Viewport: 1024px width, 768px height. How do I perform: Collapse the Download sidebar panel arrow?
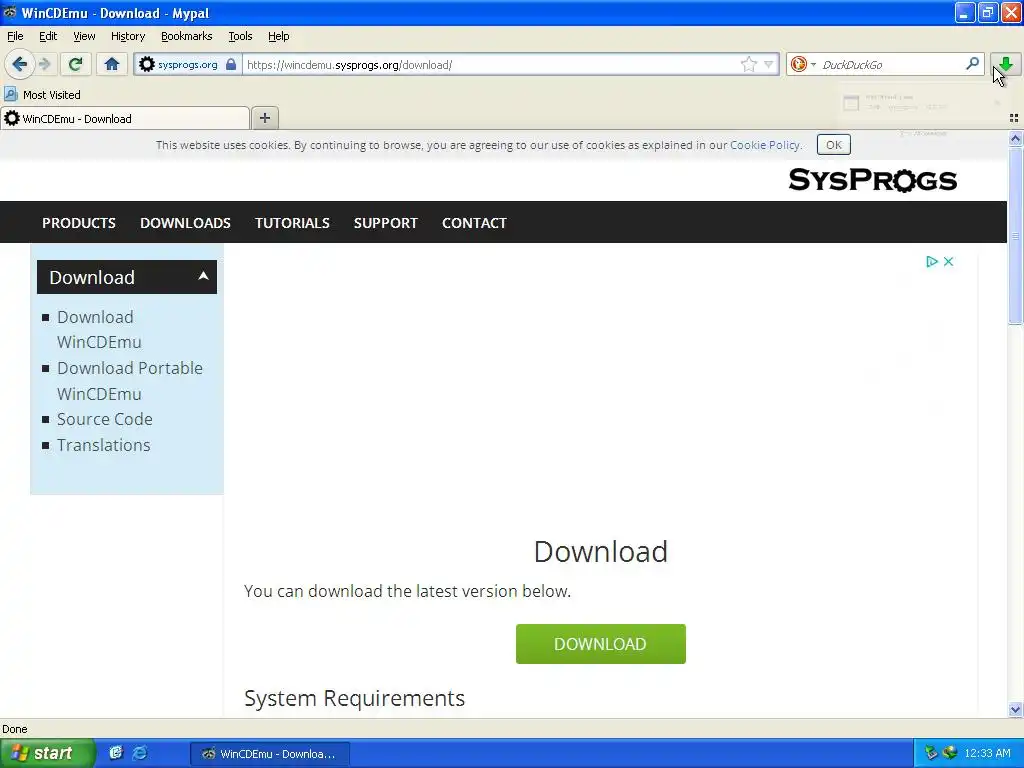click(x=203, y=276)
